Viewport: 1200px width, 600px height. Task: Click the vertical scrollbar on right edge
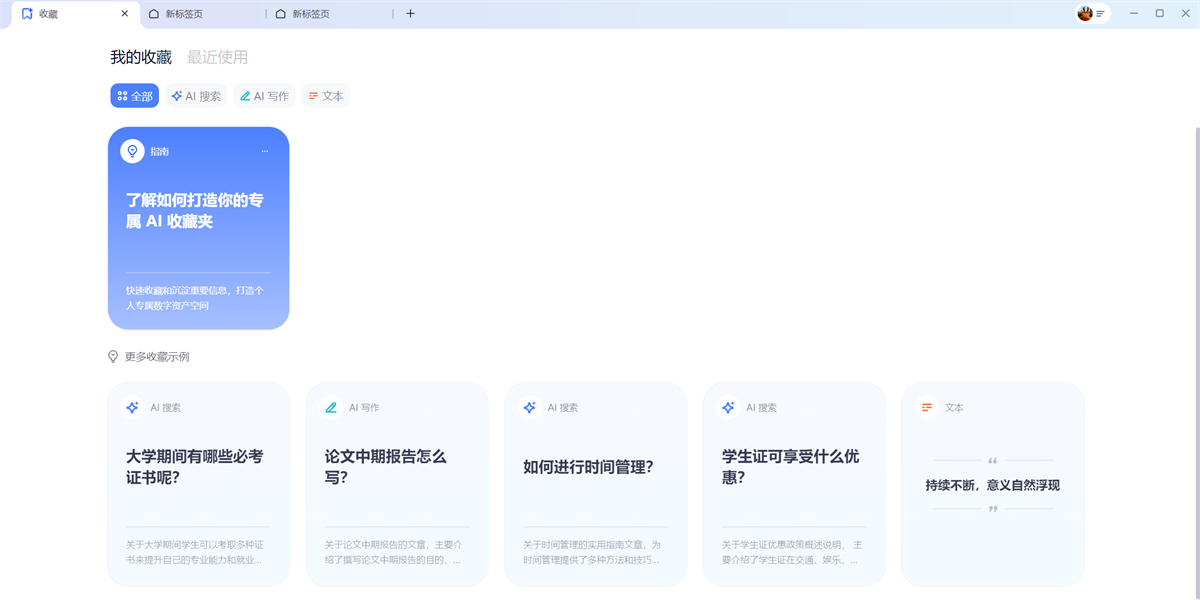[x=1196, y=300]
